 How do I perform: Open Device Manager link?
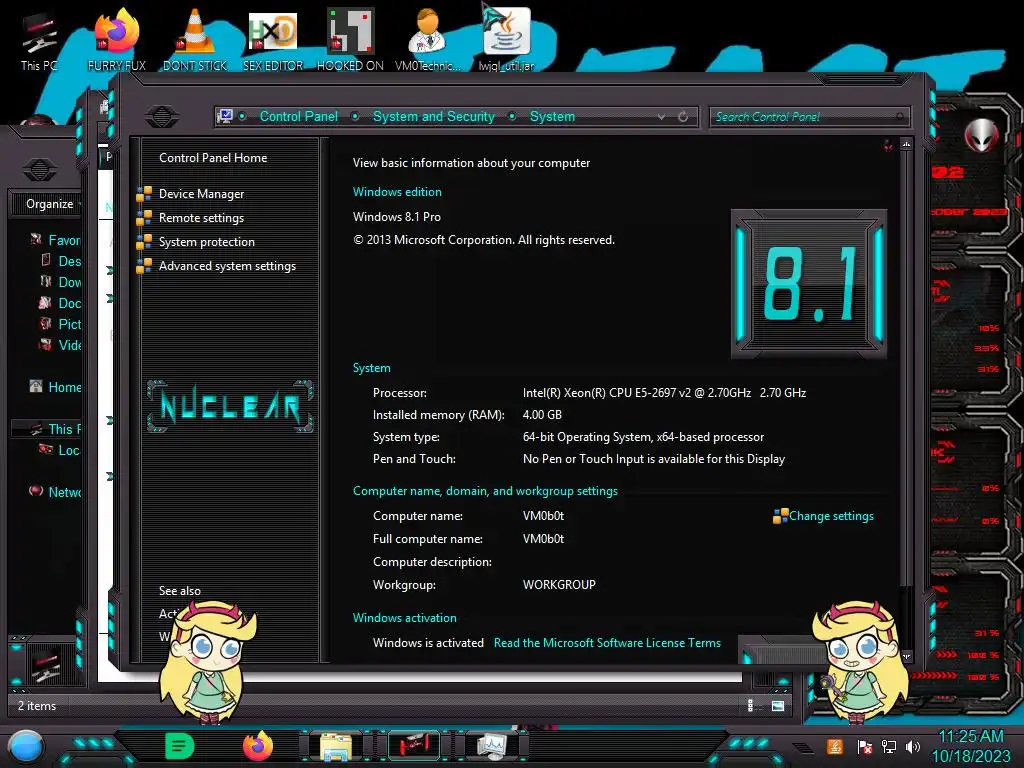201,194
